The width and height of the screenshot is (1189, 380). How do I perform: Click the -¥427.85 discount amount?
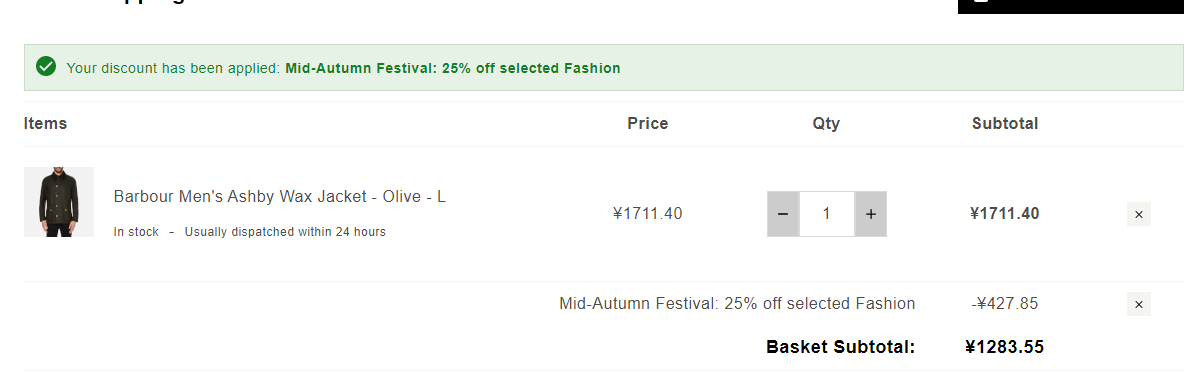(x=1005, y=304)
